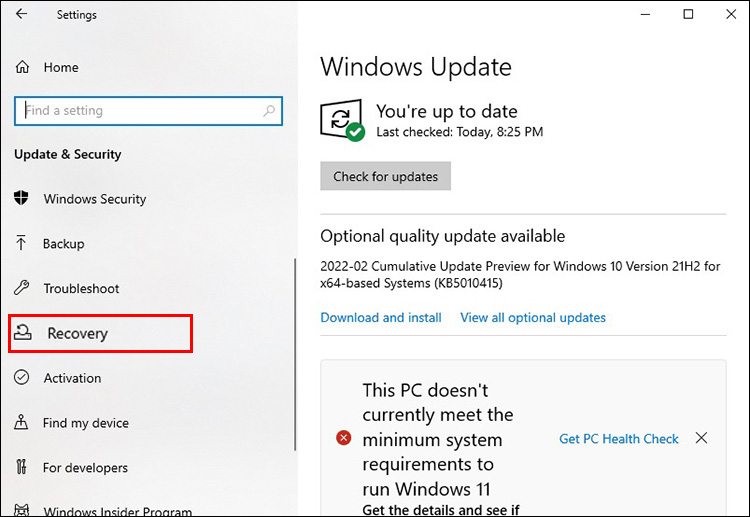Click the Backup arrow icon
Viewport: 750px width, 517px height.
[21, 243]
